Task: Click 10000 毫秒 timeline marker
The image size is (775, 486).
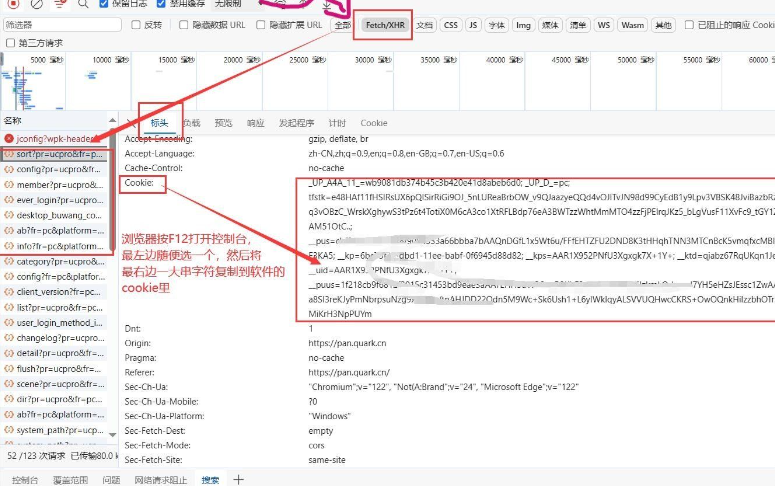Action: point(110,60)
